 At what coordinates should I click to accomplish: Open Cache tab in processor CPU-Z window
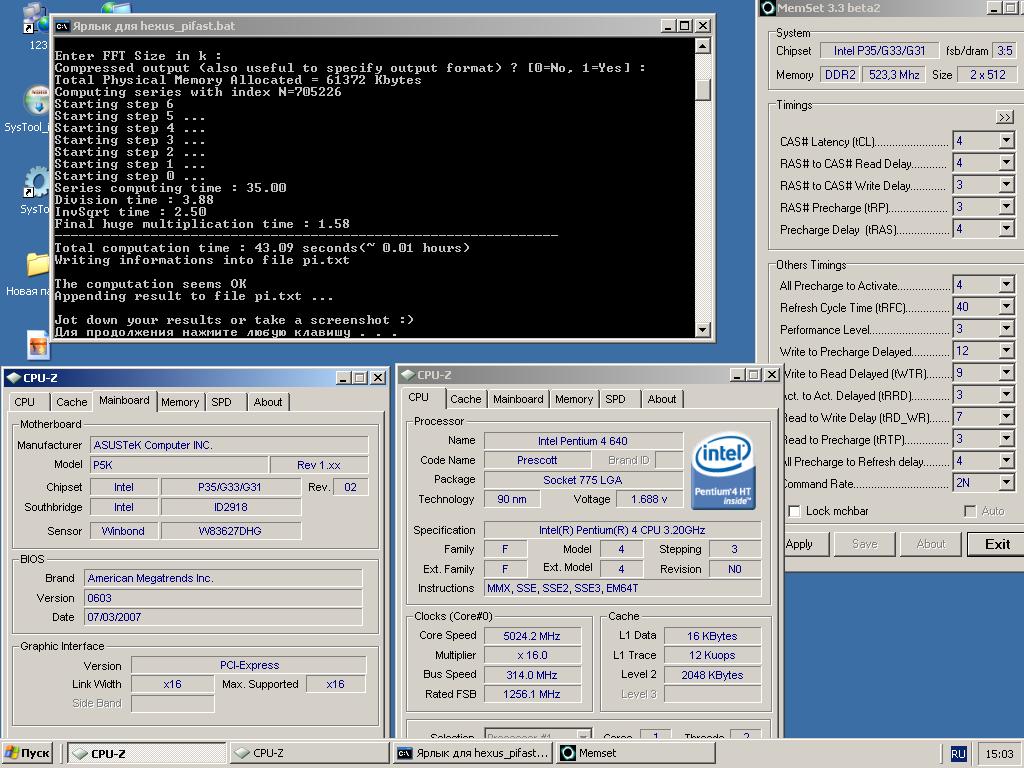pyautogui.click(x=465, y=399)
